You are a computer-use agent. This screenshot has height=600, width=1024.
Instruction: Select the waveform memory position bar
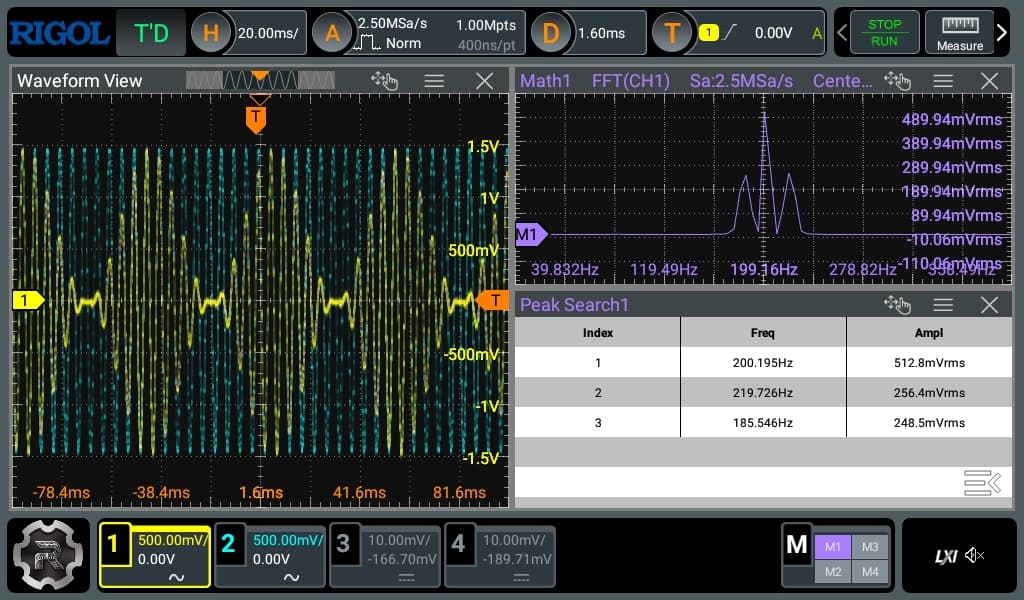click(260, 80)
